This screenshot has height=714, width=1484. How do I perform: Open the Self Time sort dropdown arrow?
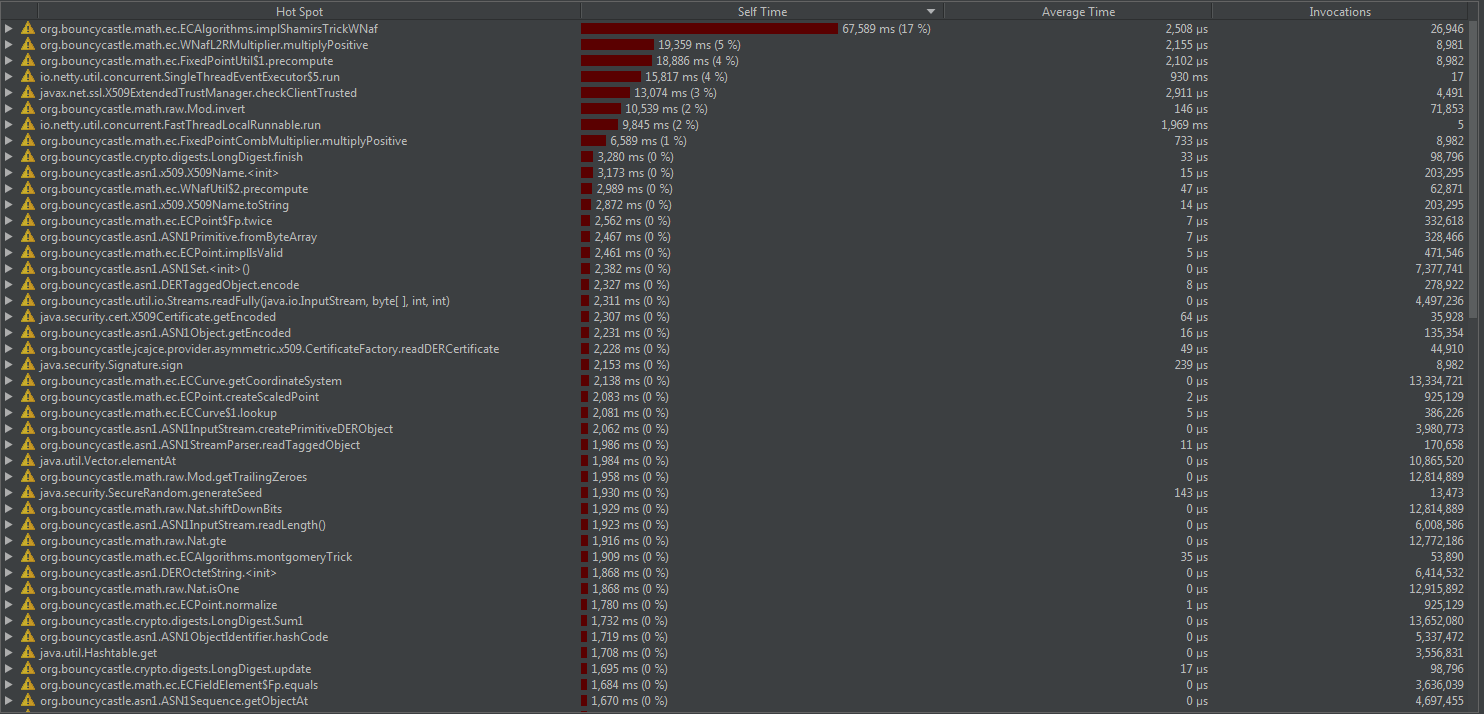pyautogui.click(x=929, y=11)
